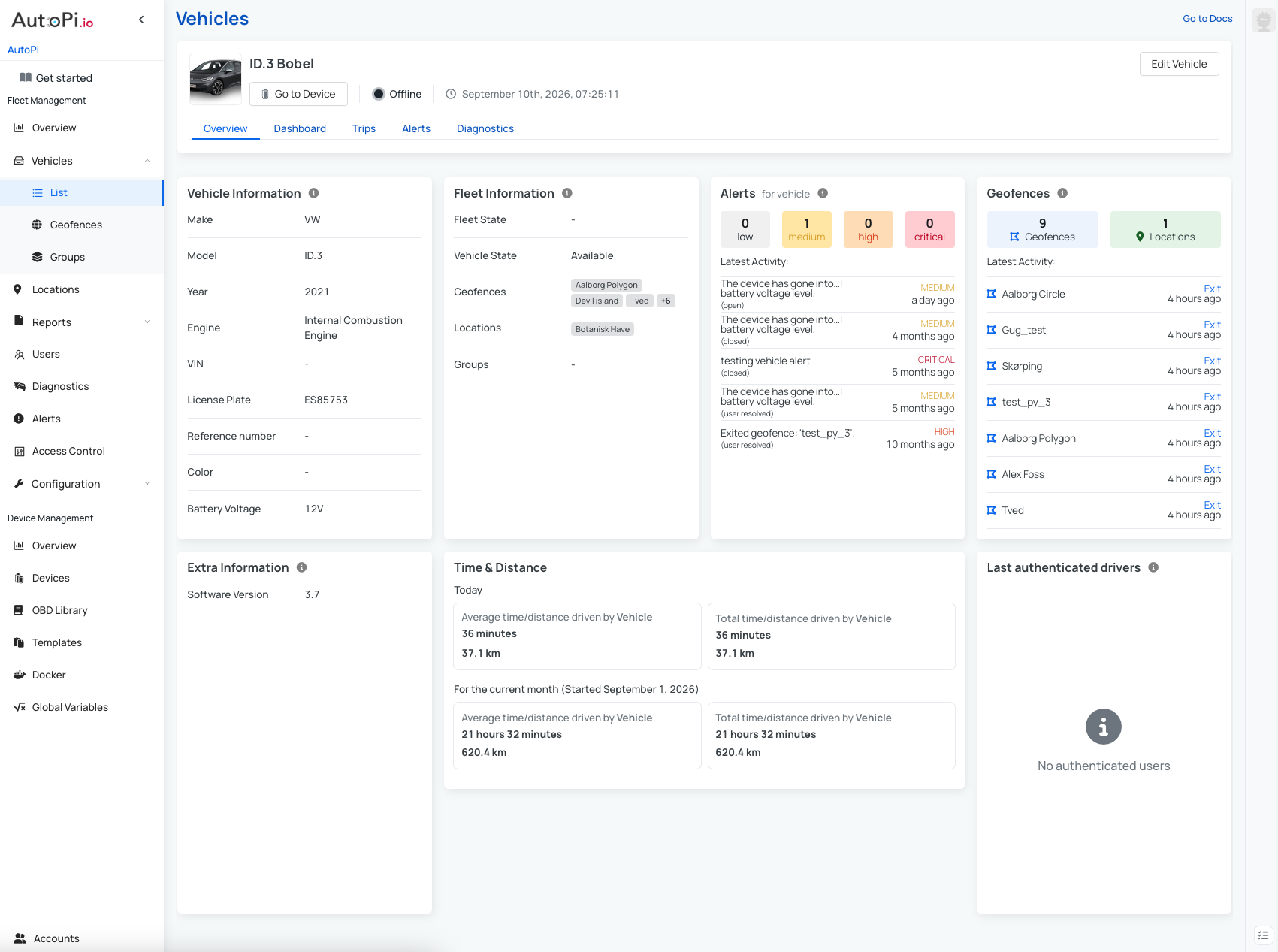
Task: Click the Botanisk Have location tag
Action: pos(603,329)
